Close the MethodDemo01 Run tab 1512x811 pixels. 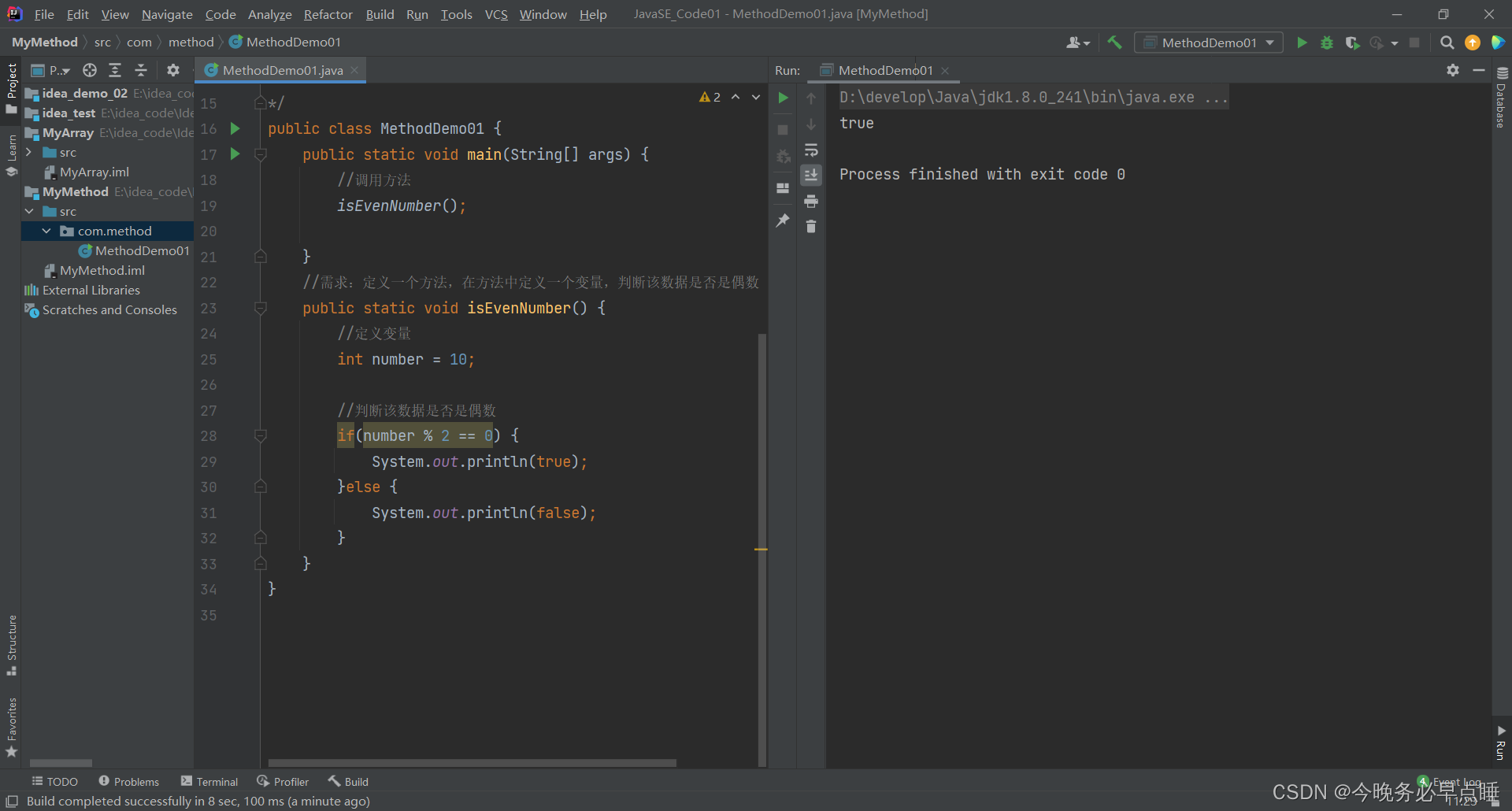point(945,71)
